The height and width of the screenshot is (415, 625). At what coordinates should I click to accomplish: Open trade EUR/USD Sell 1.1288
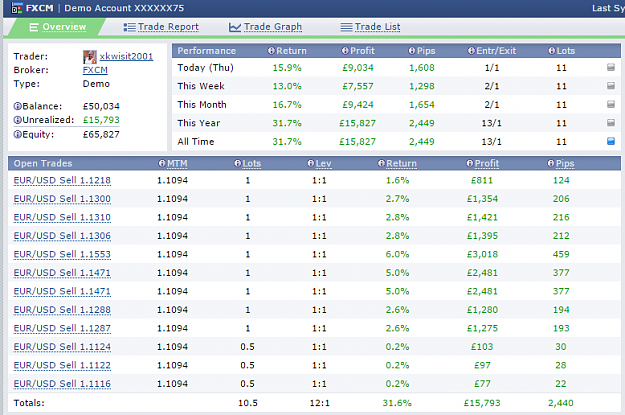tap(62, 310)
